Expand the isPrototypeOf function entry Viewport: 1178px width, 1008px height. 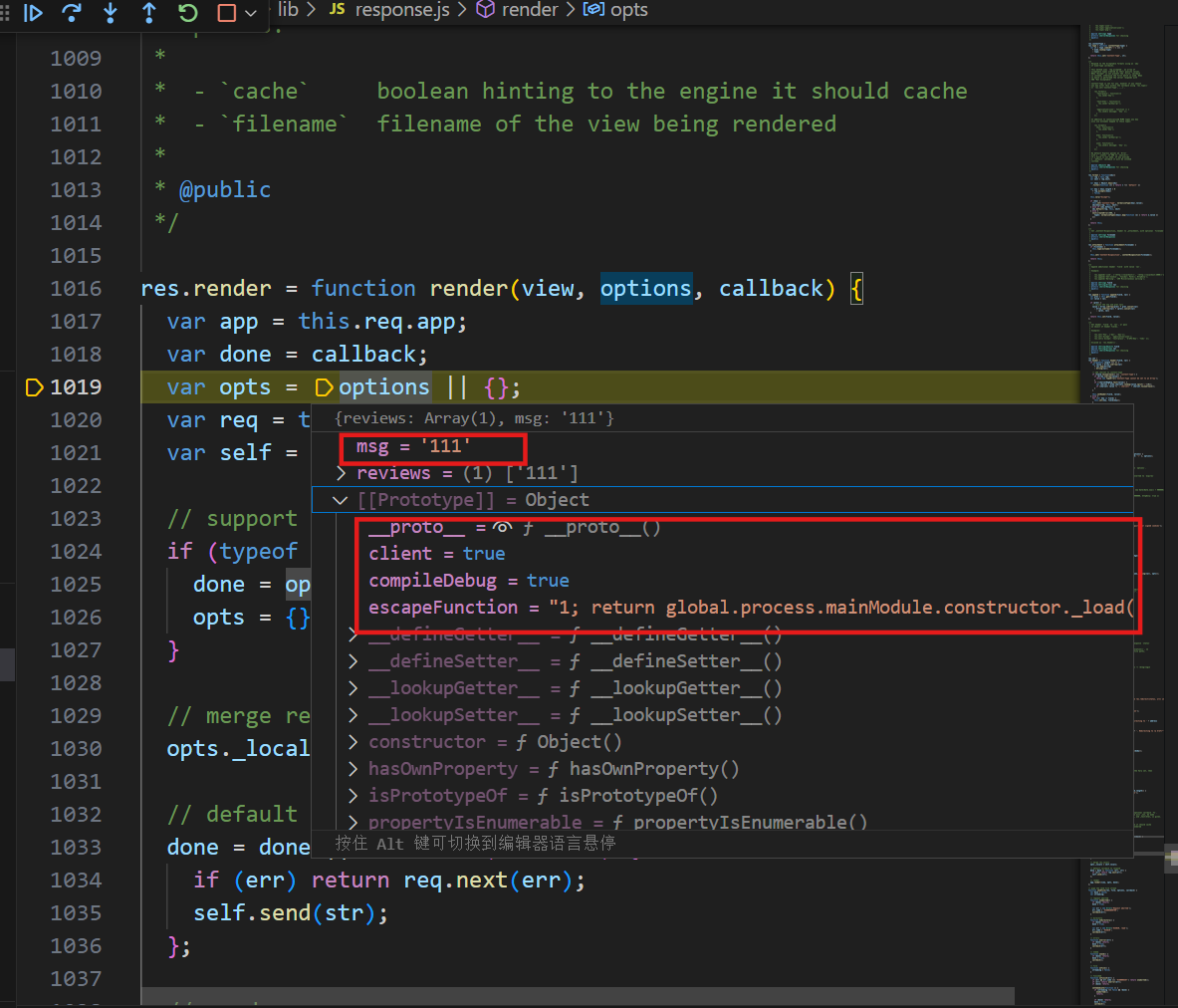[x=353, y=795]
